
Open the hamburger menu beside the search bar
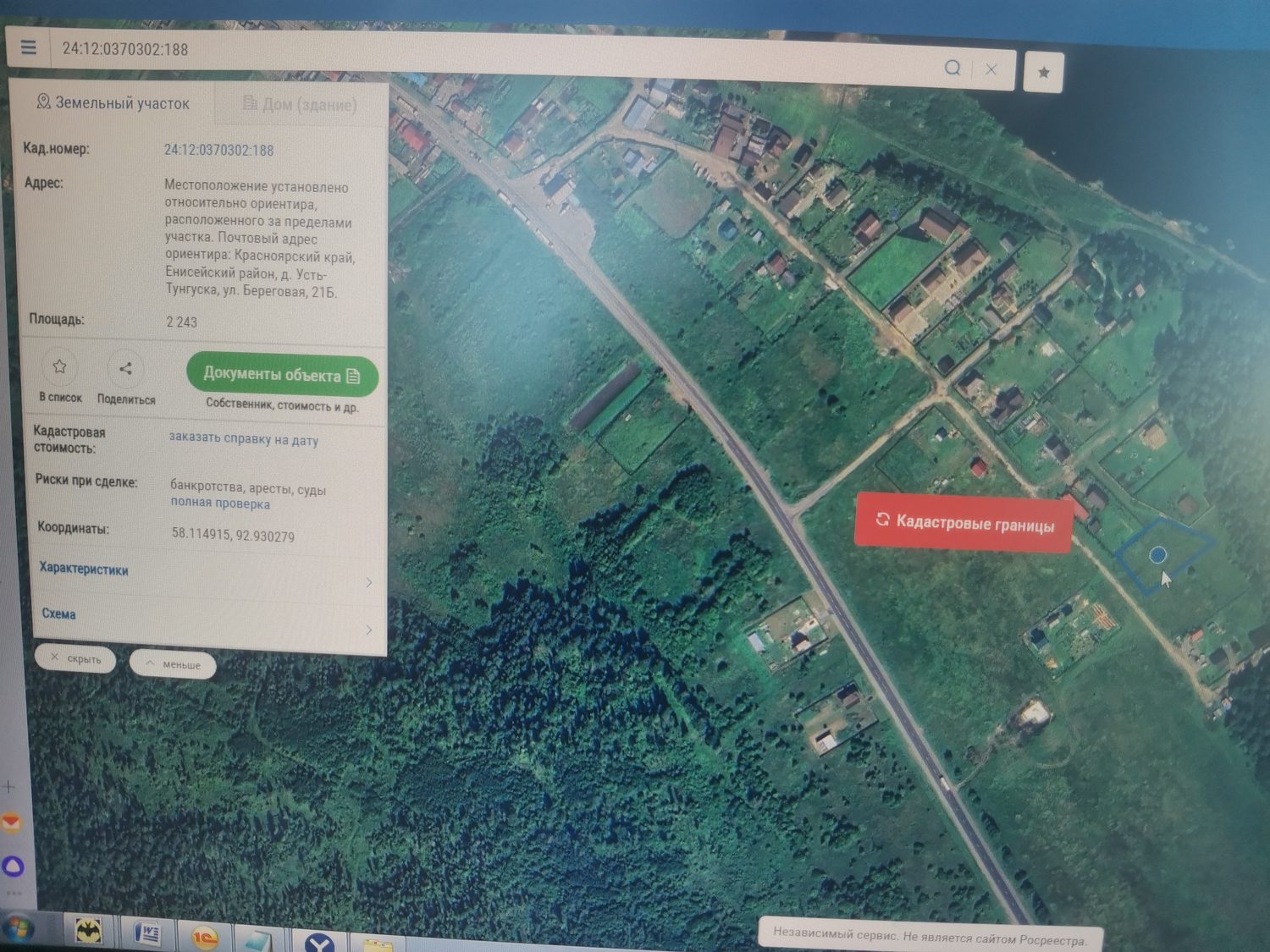(29, 47)
